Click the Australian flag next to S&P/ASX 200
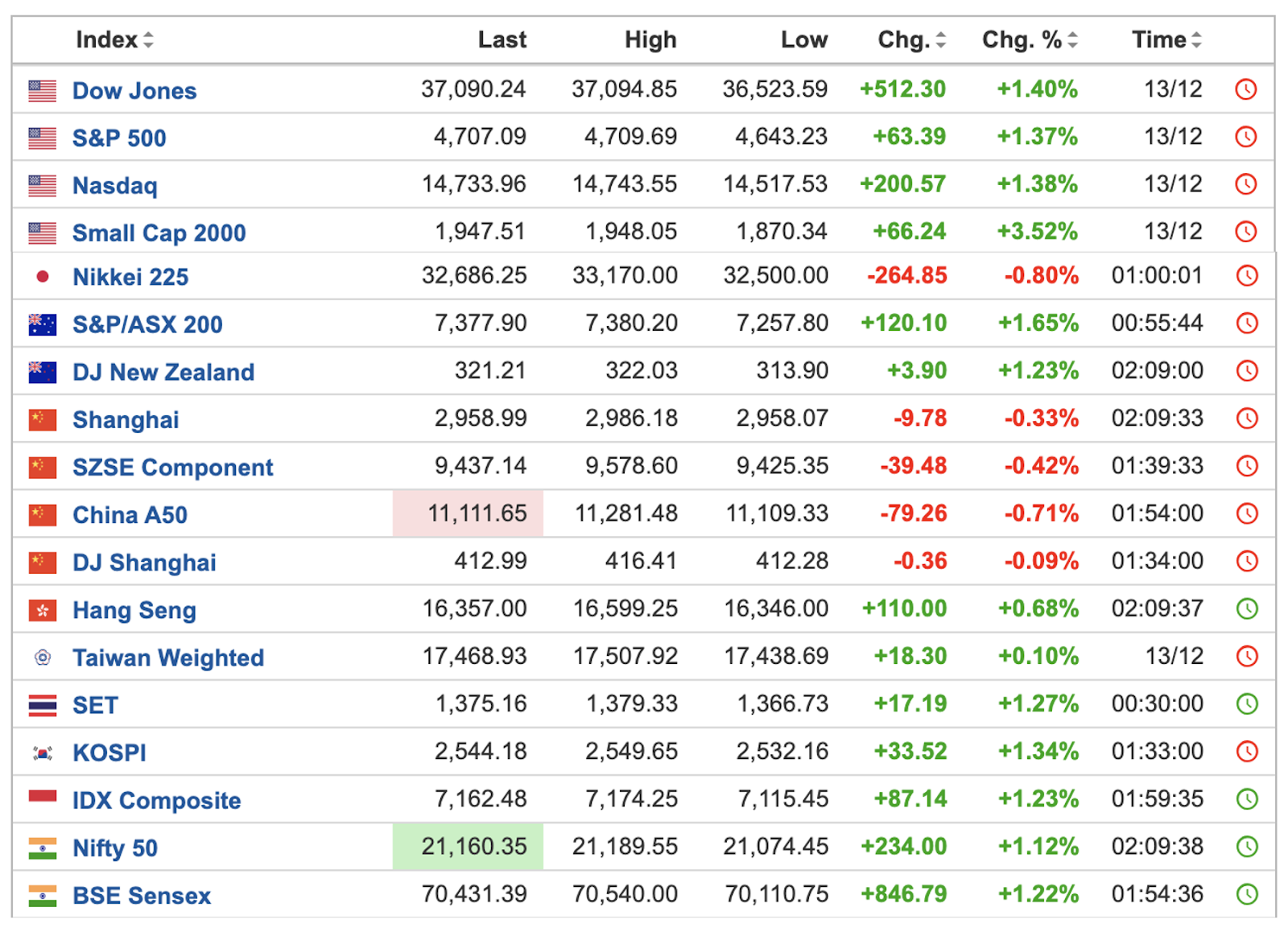The width and height of the screenshot is (1288, 932). 42,324
